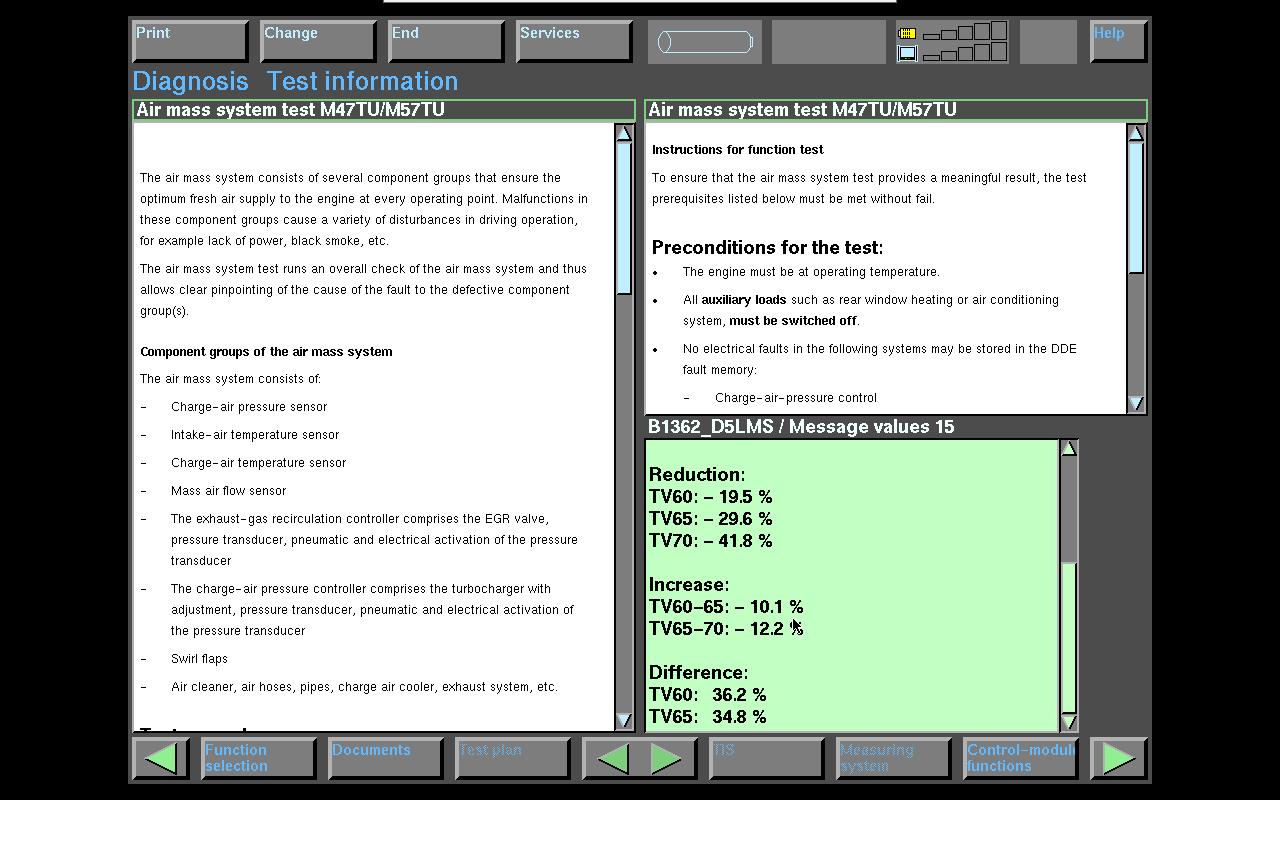Viewport: 1284px width, 856px height.
Task: Click the center next page green arrow
Action: click(x=667, y=758)
